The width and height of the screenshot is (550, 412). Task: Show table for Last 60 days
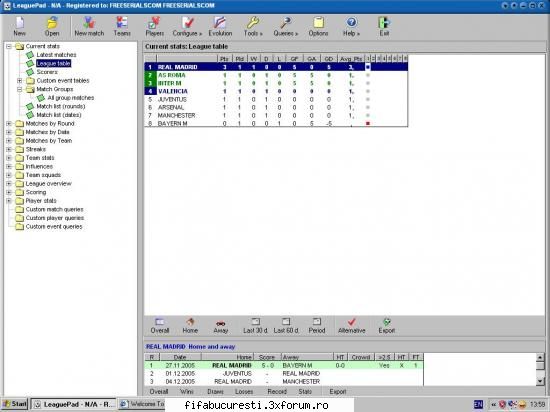286,326
